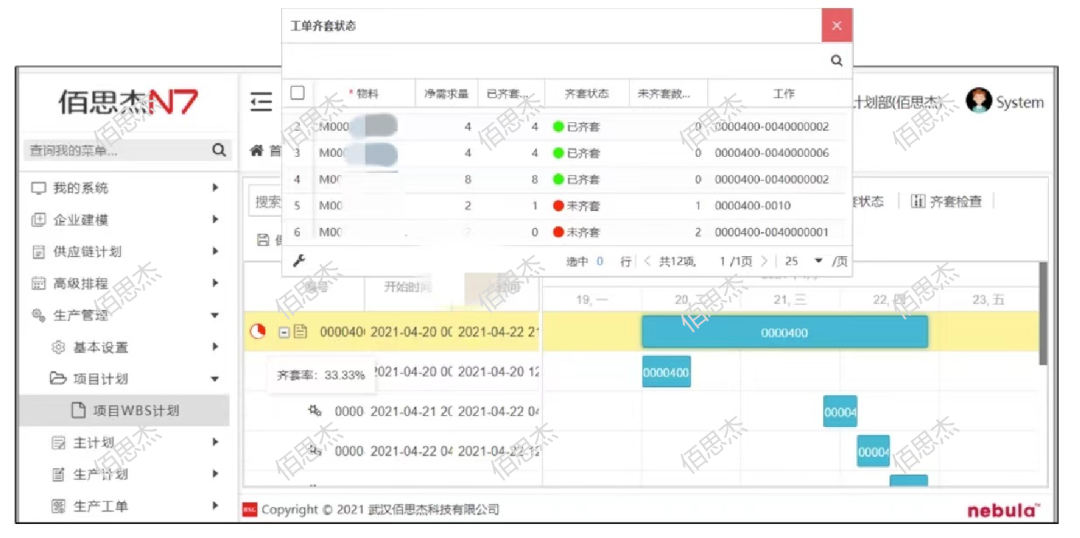Click cell 0000400-0010
This screenshot has width=1080, height=538.
[x=753, y=206]
